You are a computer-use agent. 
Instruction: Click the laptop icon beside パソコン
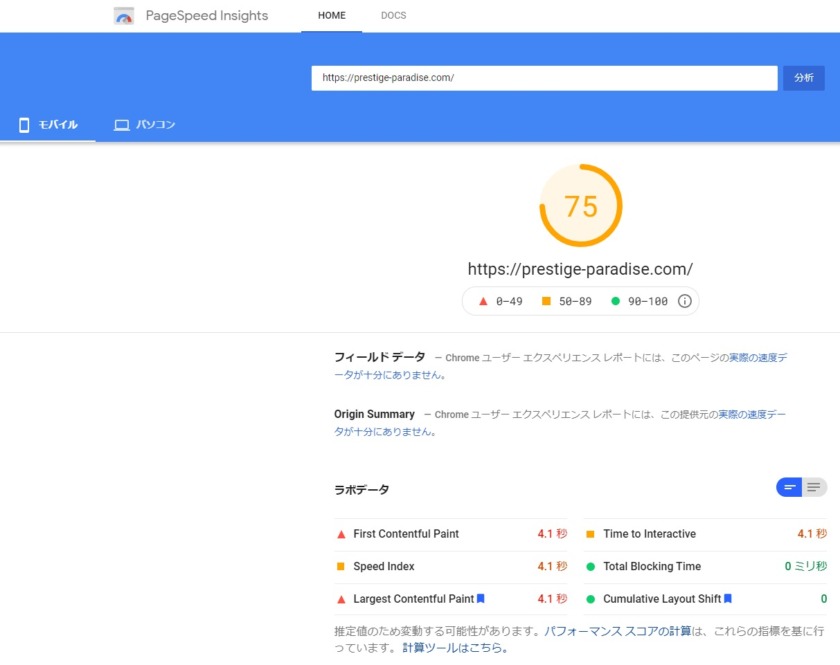pos(122,125)
